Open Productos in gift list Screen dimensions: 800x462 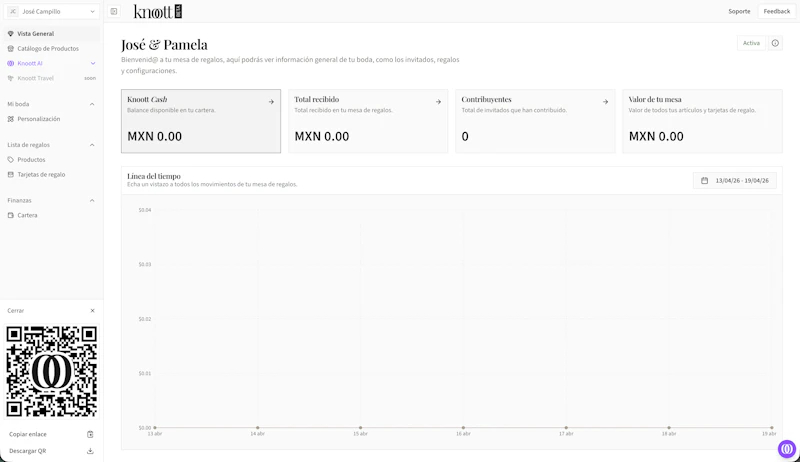pos(51,160)
